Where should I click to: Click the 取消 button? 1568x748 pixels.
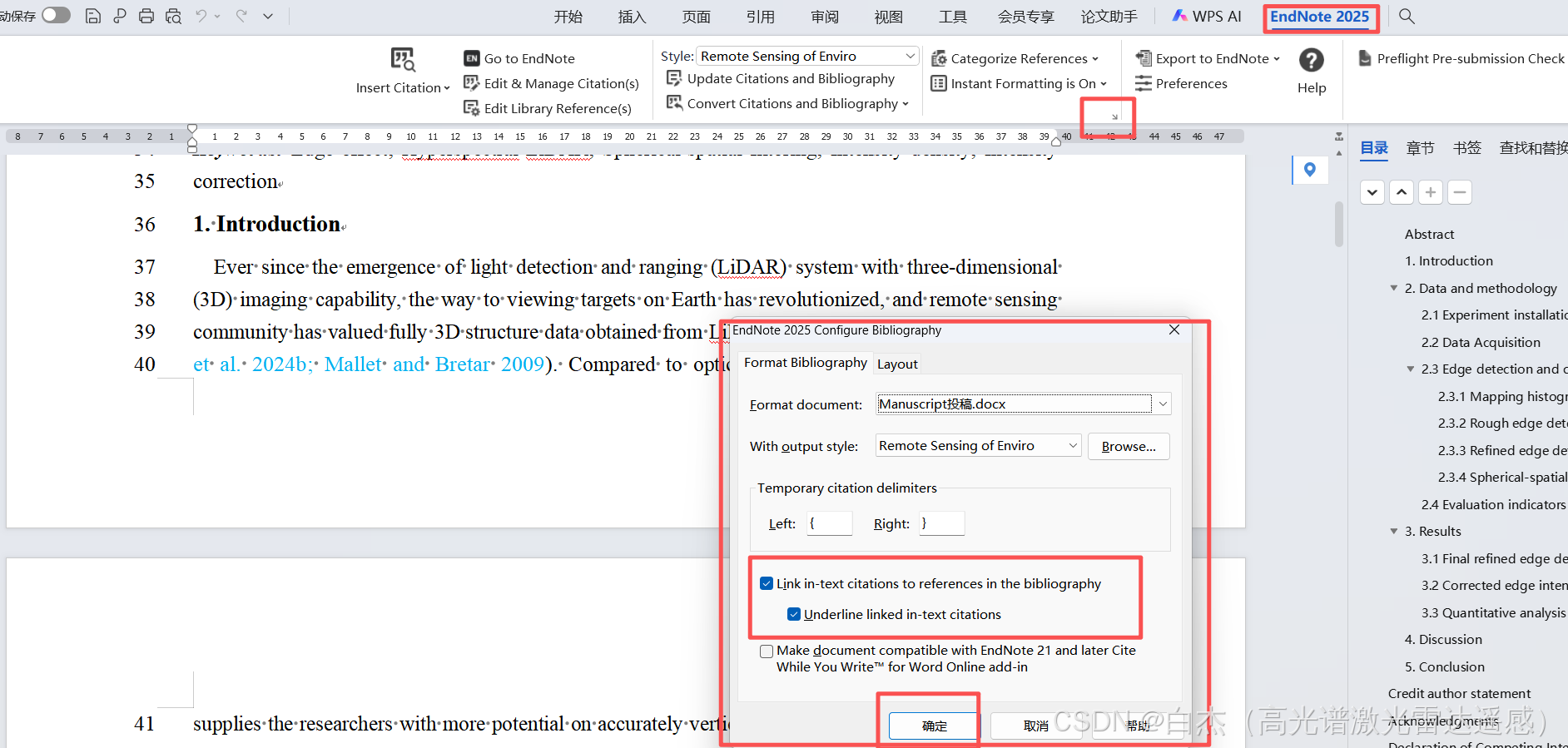1035,726
